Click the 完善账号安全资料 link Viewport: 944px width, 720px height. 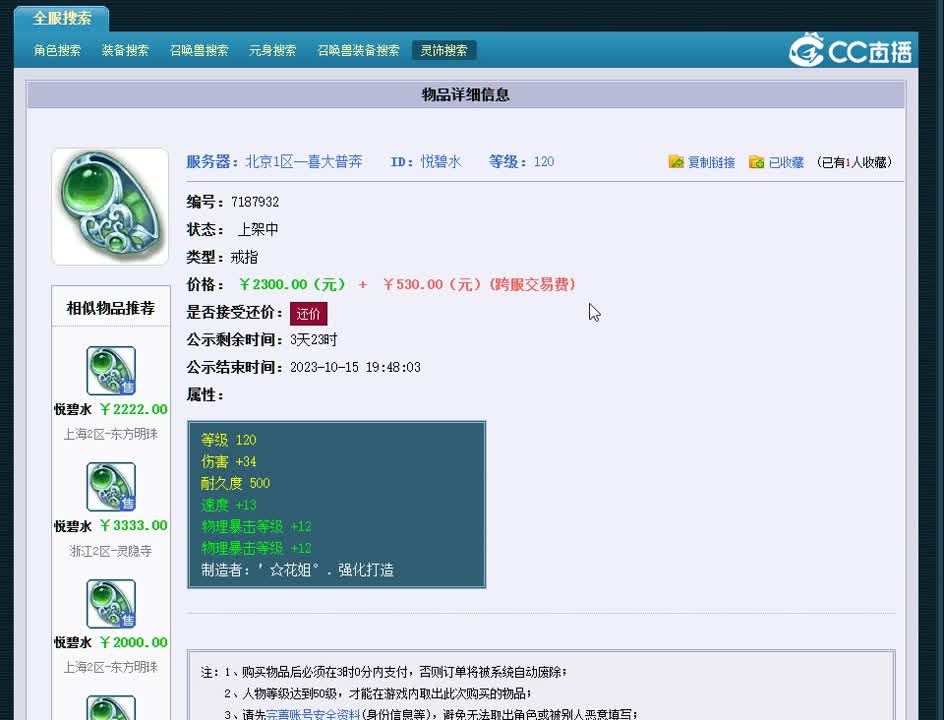[x=313, y=714]
